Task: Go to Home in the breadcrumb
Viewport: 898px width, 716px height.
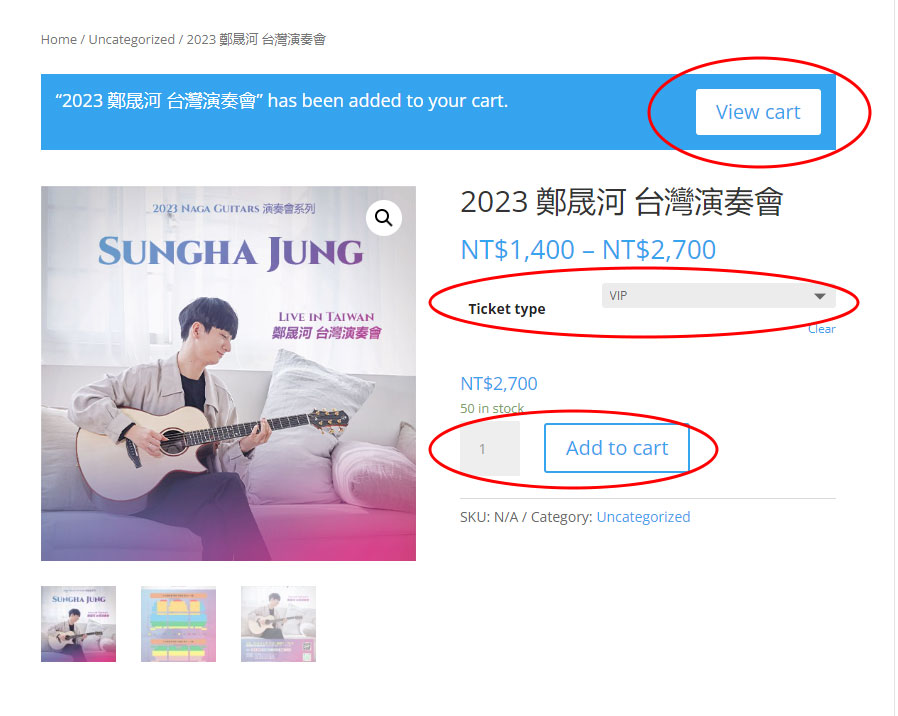Action: point(58,39)
